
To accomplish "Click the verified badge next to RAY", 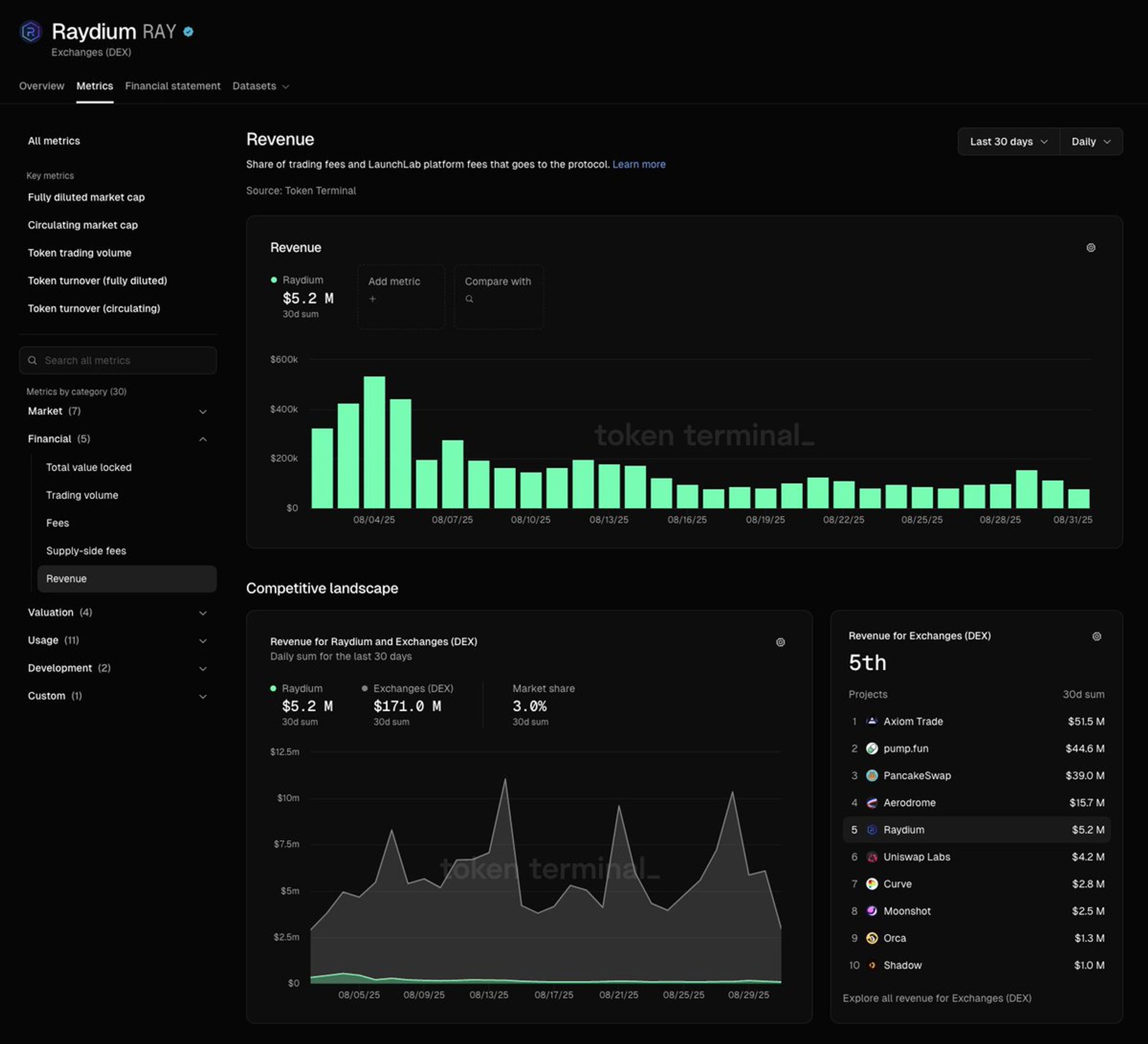I will [188, 32].
